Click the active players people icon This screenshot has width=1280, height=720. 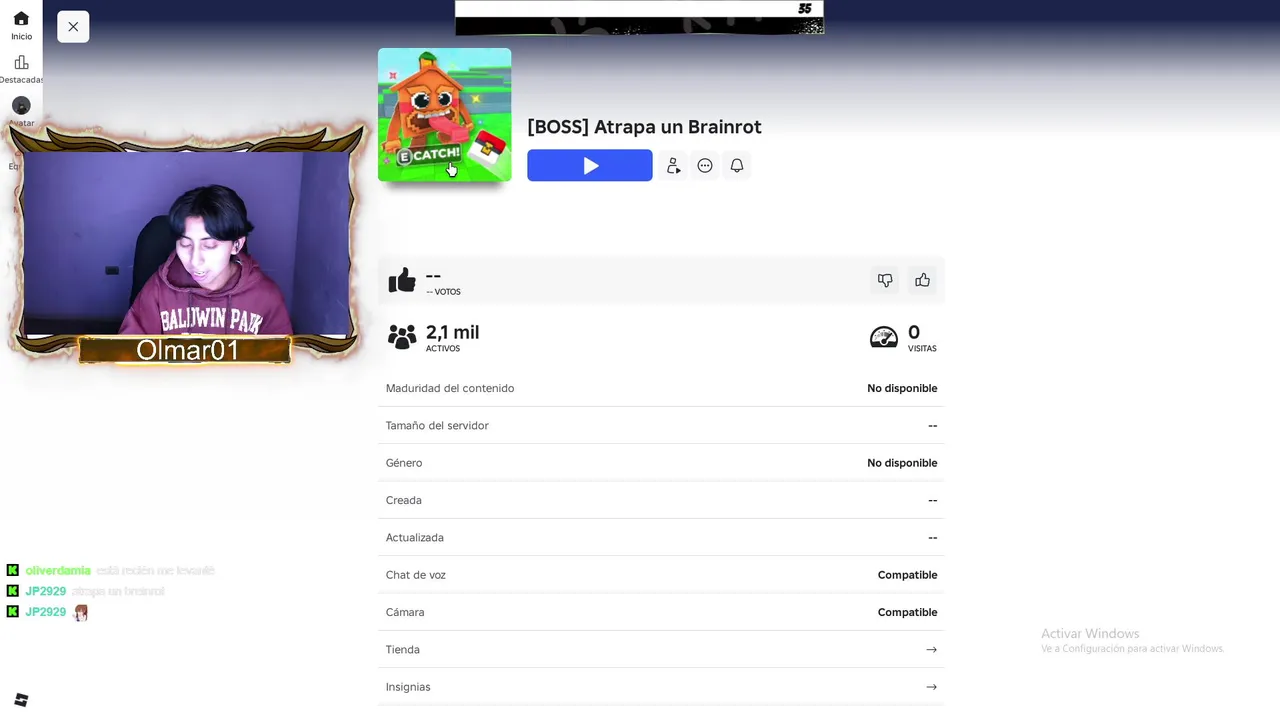(x=402, y=337)
